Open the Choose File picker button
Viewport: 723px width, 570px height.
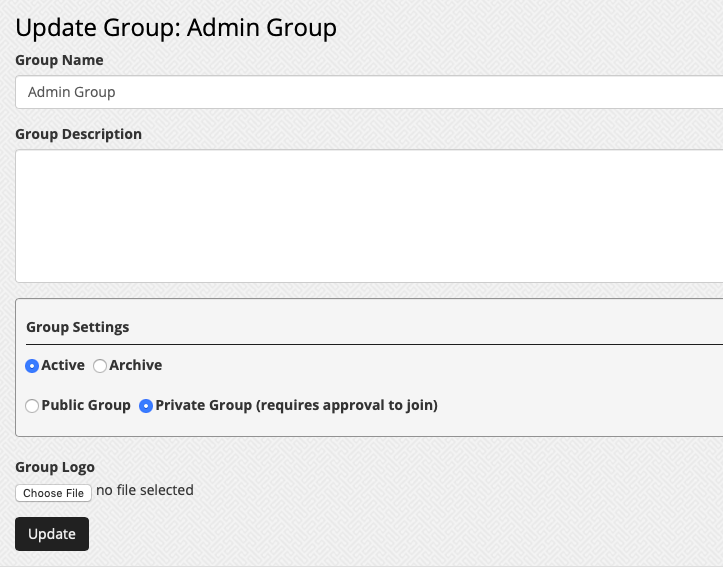[53, 493]
